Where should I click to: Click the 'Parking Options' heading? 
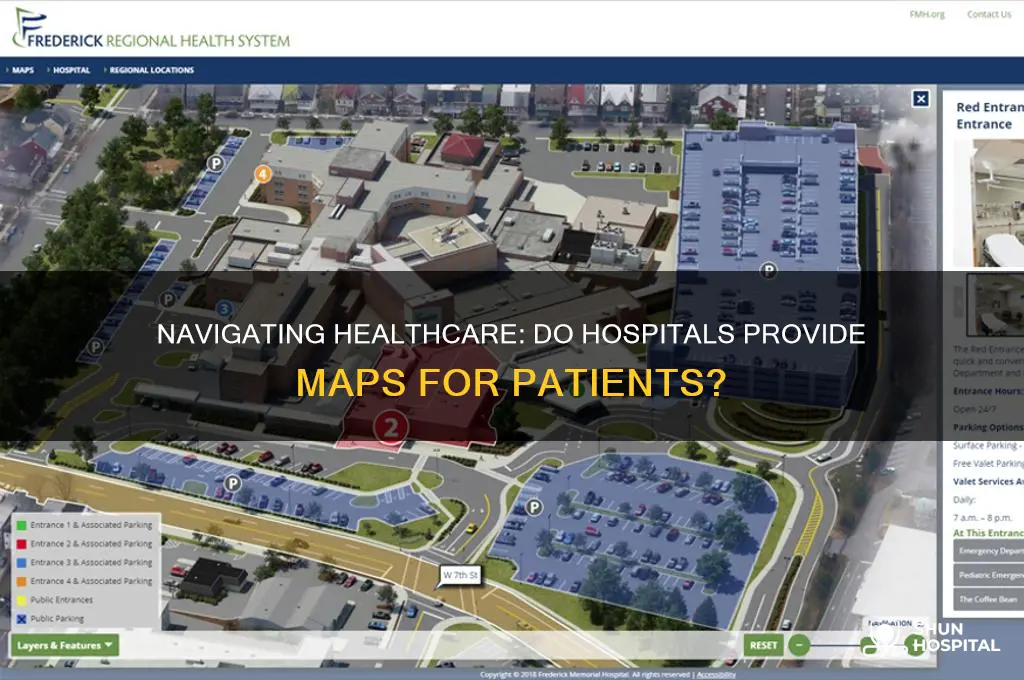[988, 427]
